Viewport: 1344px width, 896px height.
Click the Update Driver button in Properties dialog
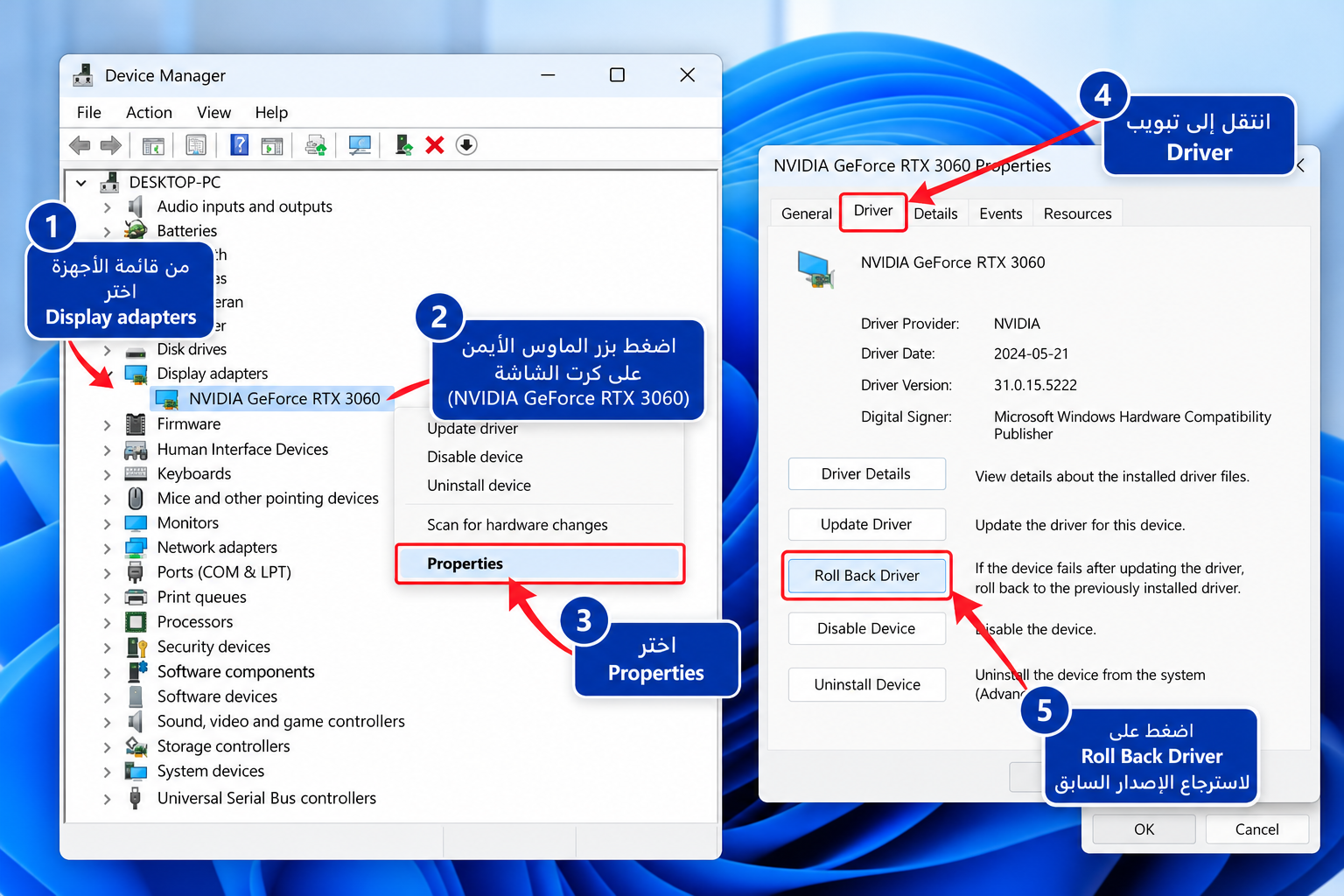867,525
